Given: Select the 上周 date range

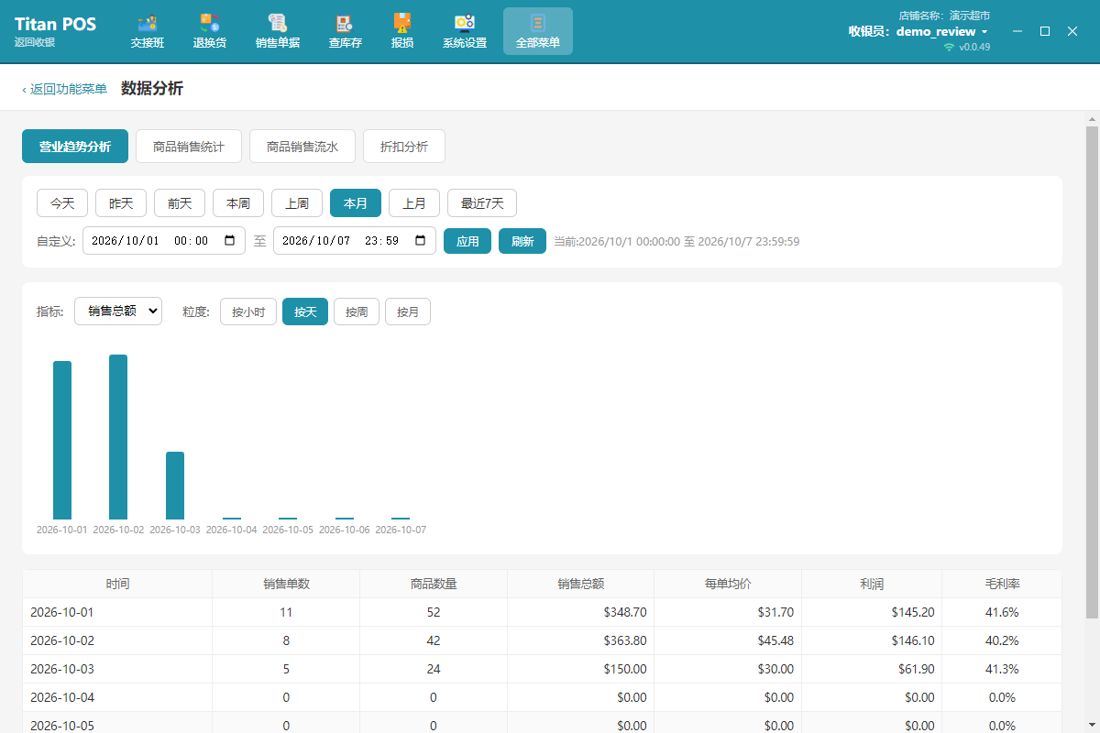Looking at the screenshot, I should point(297,203).
